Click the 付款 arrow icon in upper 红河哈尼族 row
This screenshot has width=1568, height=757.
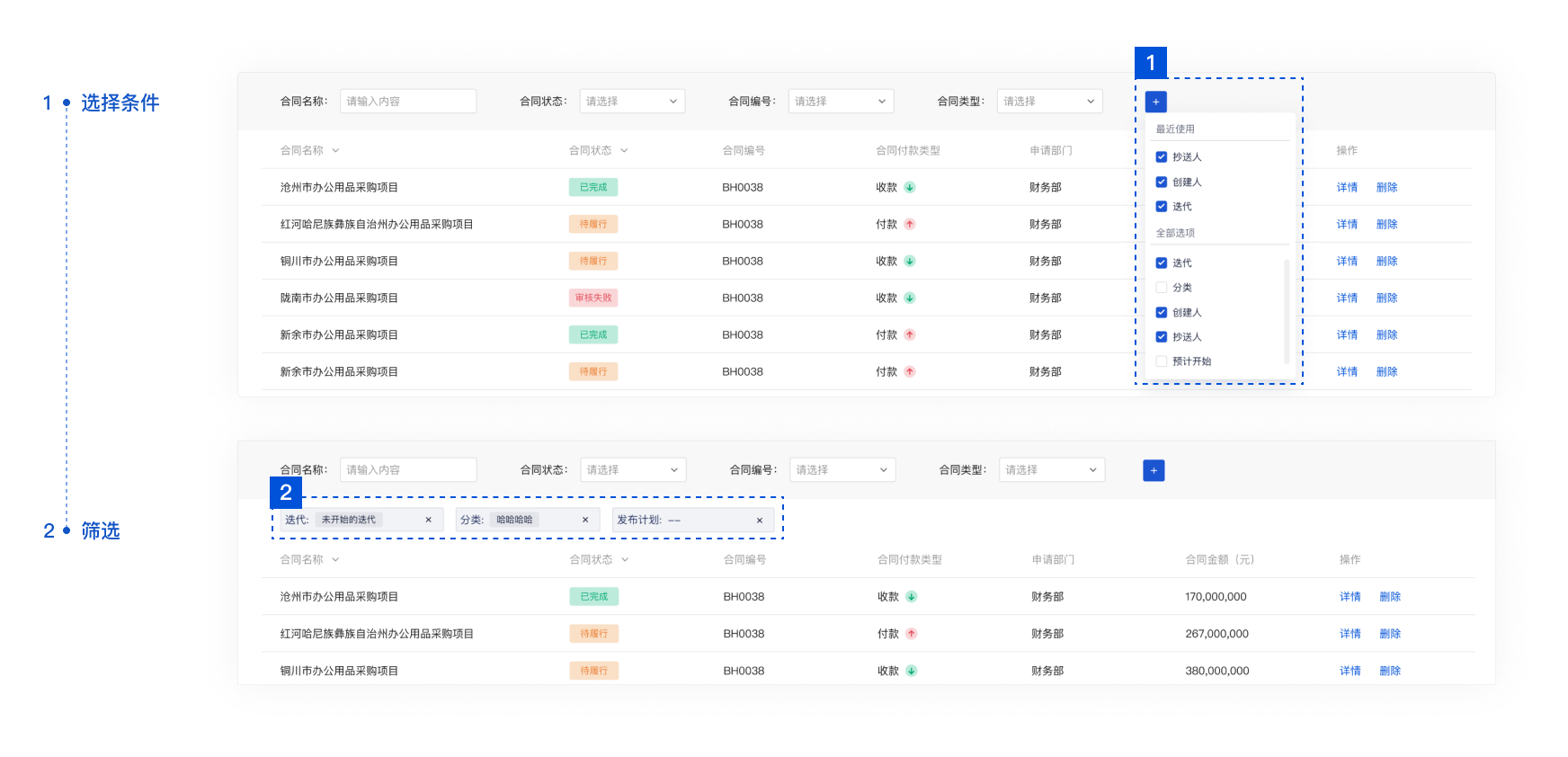click(x=910, y=224)
